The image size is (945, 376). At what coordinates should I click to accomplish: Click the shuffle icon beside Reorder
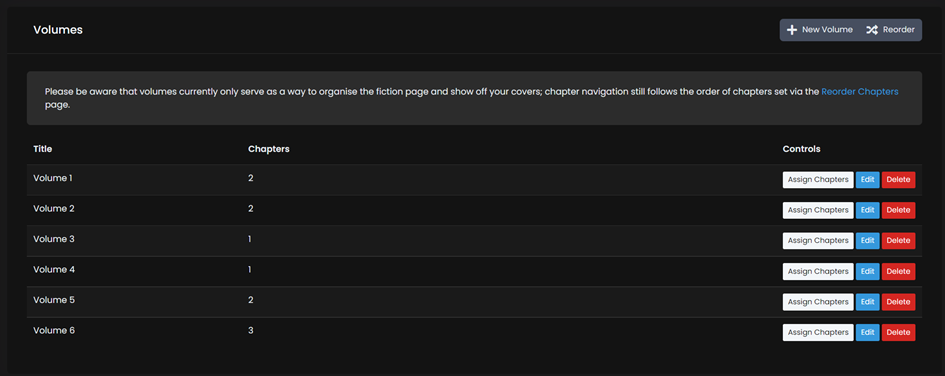pyautogui.click(x=871, y=30)
